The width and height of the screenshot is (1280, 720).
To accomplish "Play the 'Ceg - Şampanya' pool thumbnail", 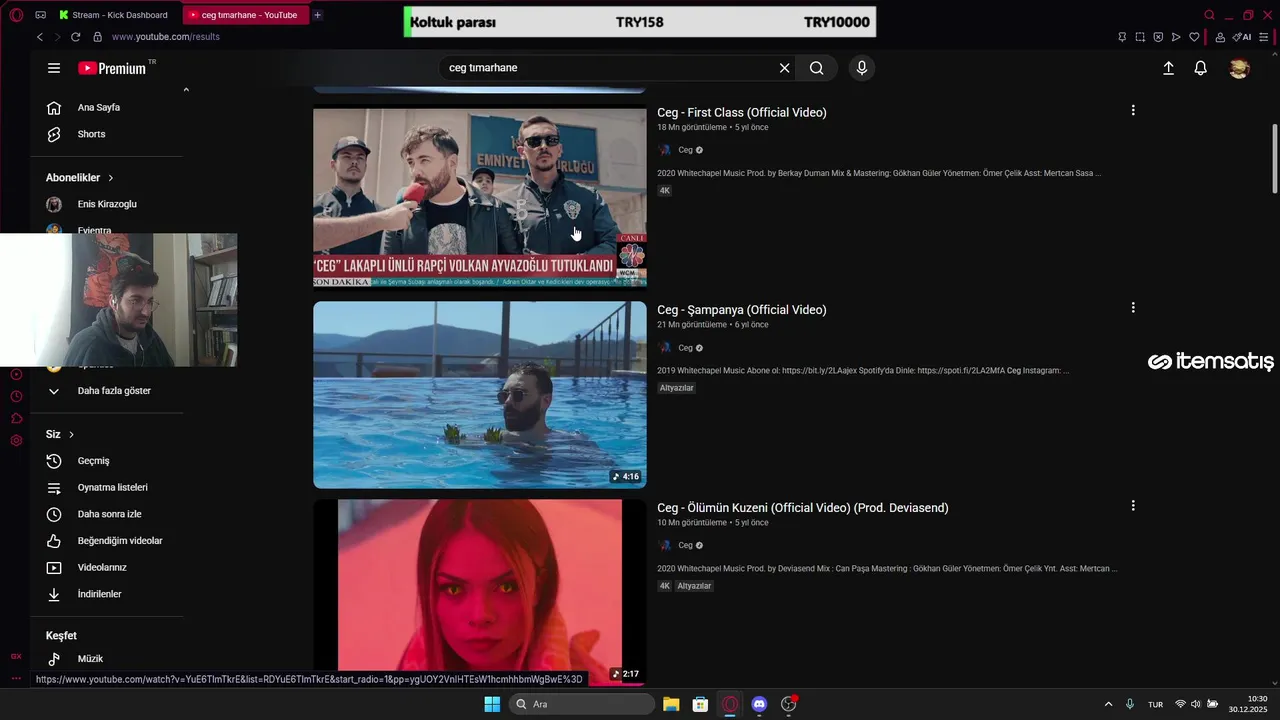I will (x=480, y=395).
